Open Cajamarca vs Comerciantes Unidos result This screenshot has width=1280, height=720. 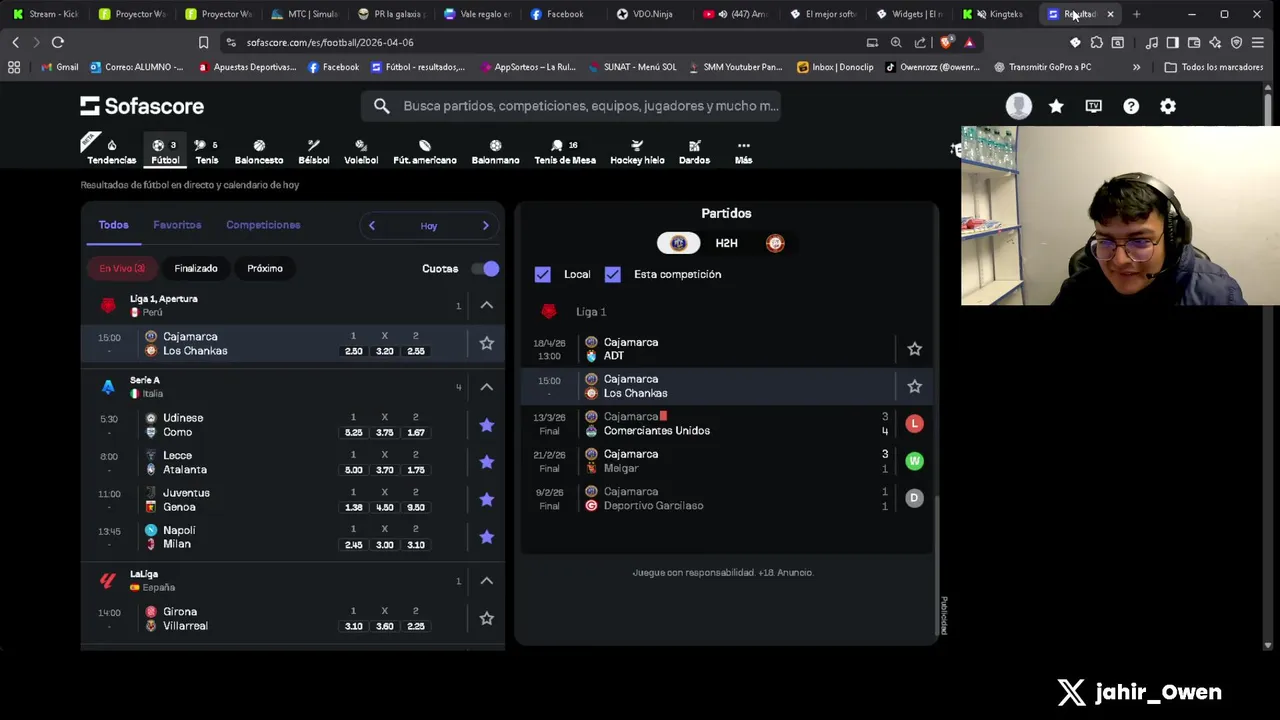coord(727,424)
